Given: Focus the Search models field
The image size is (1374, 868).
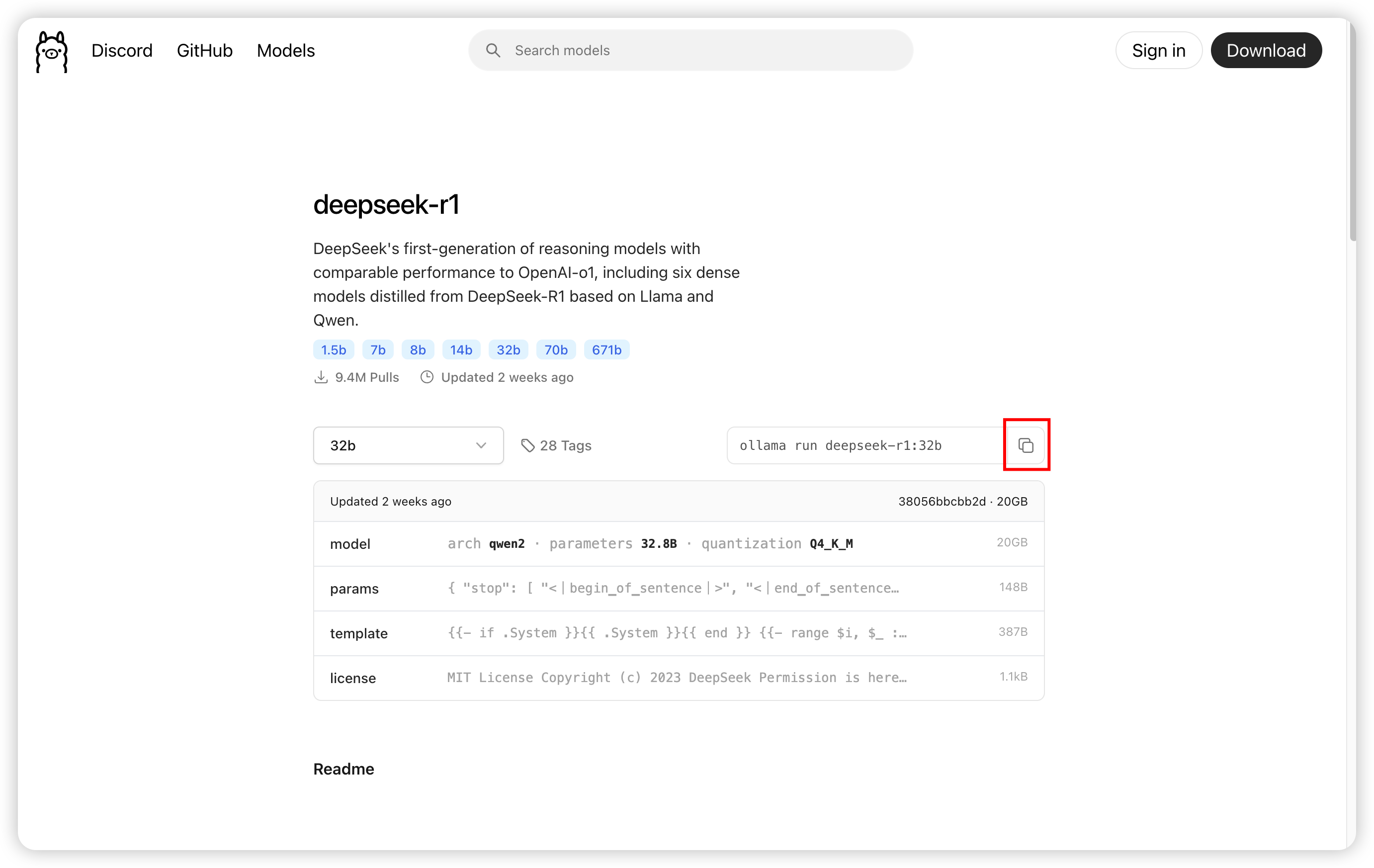Looking at the screenshot, I should (x=690, y=50).
